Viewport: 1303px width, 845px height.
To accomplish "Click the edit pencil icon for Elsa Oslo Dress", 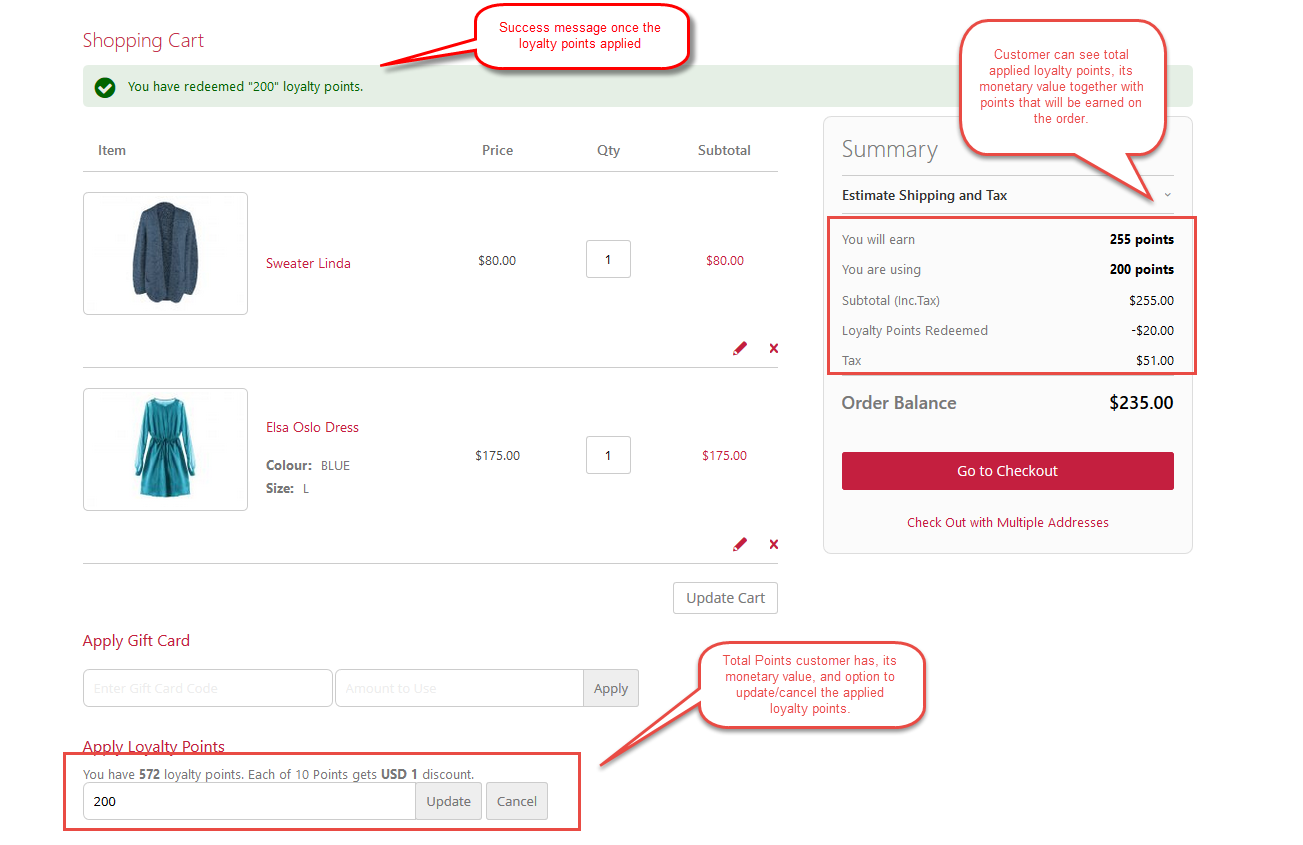I will [740, 544].
